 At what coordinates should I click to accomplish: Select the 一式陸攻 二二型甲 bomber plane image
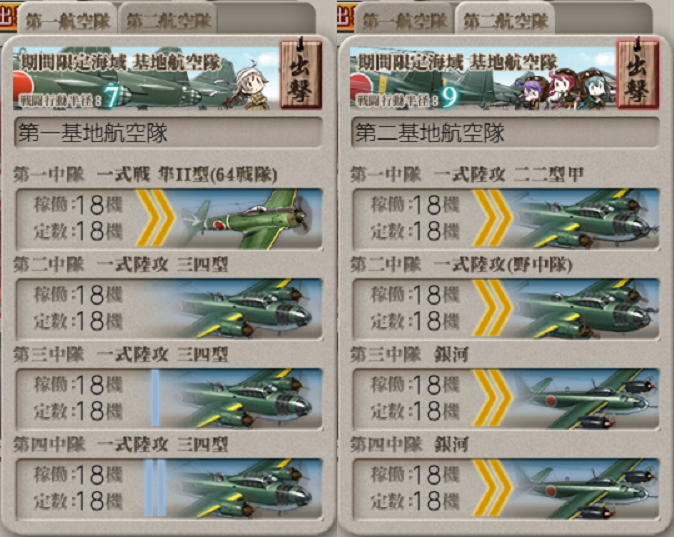(587, 219)
